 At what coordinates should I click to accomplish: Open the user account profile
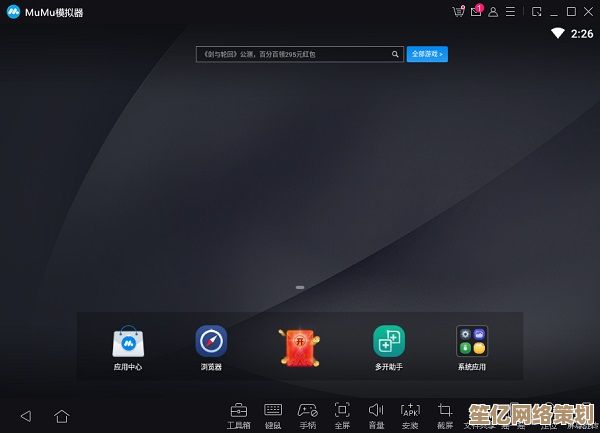494,12
